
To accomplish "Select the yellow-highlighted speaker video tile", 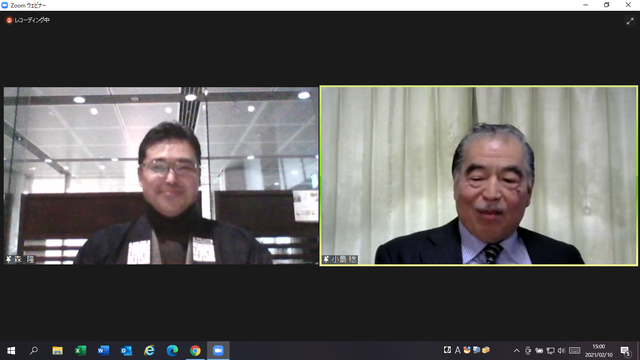I will pyautogui.click(x=479, y=176).
